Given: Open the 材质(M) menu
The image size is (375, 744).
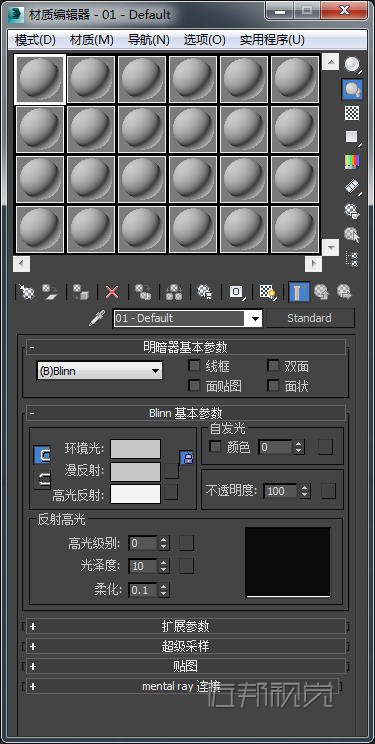Looking at the screenshot, I should tap(92, 39).
